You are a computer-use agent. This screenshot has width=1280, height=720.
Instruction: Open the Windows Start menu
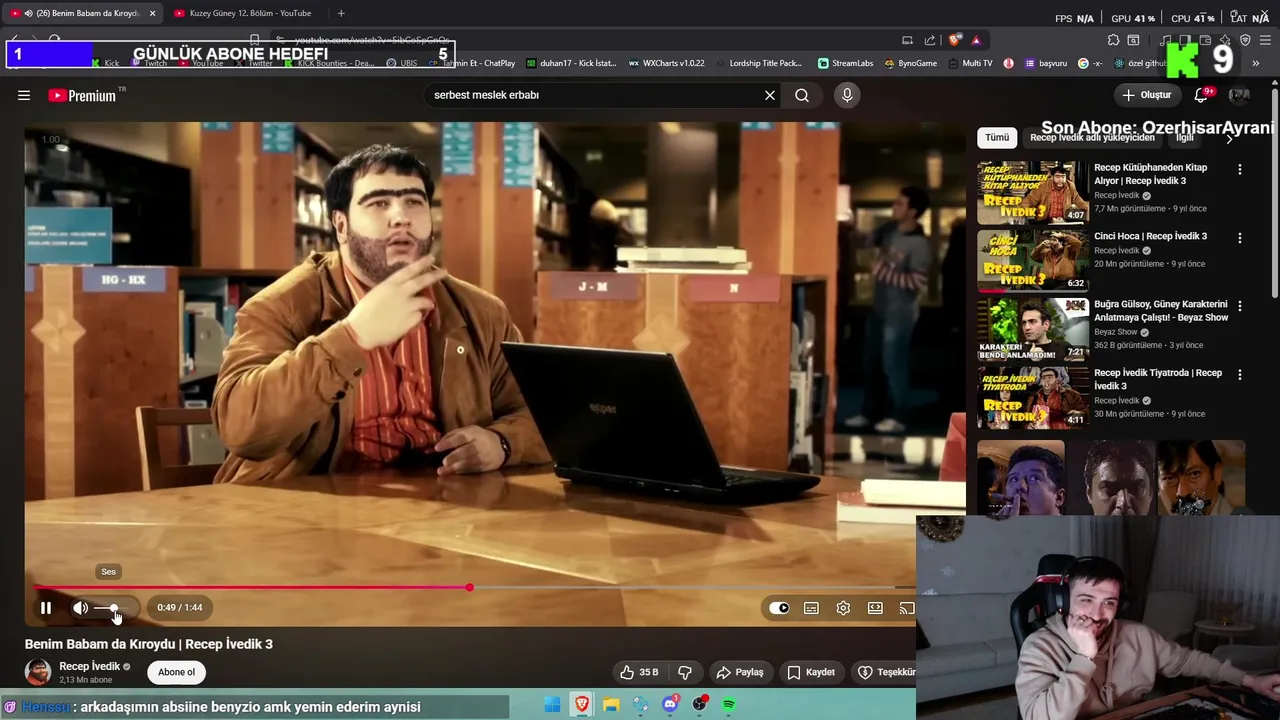[x=552, y=705]
